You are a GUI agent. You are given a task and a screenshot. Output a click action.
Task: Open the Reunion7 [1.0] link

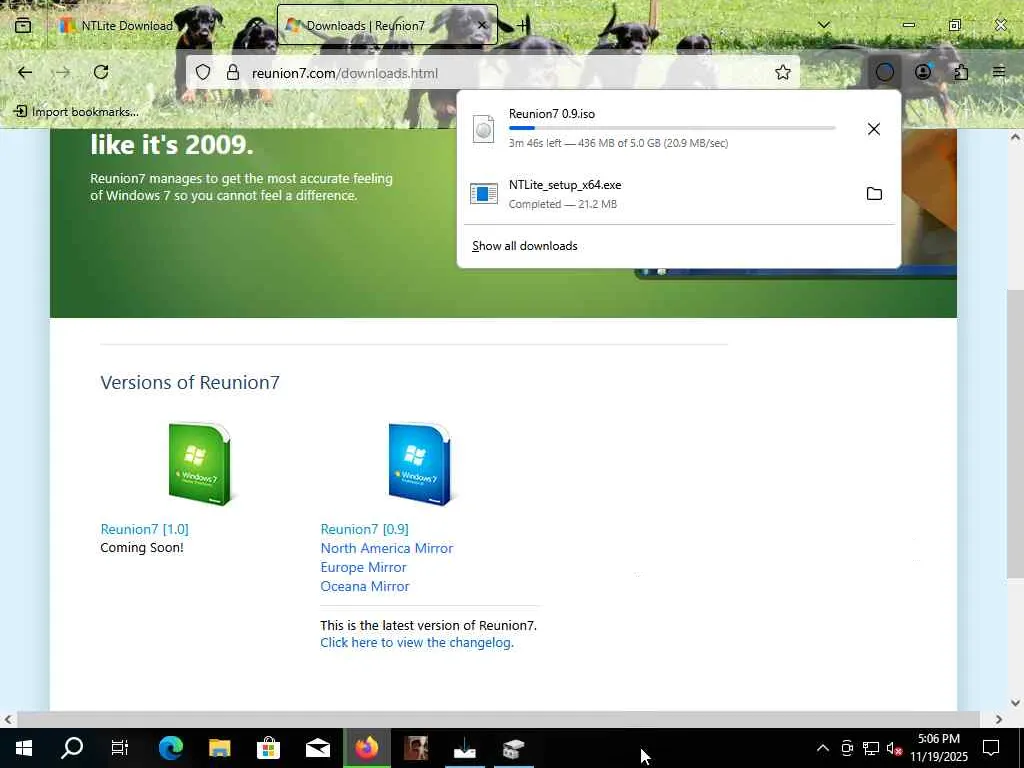point(144,529)
